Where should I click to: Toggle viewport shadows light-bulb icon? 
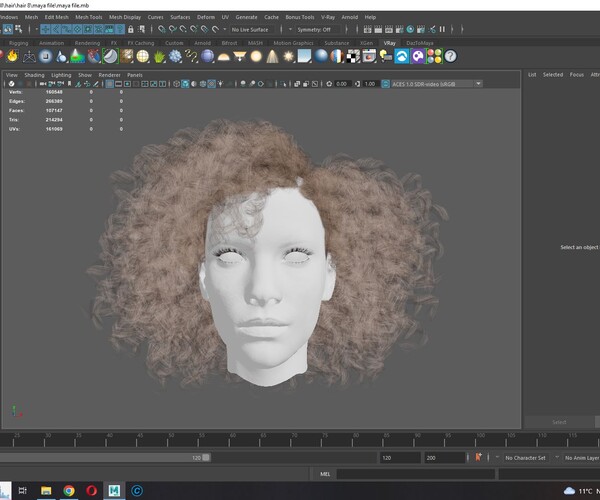220,84
